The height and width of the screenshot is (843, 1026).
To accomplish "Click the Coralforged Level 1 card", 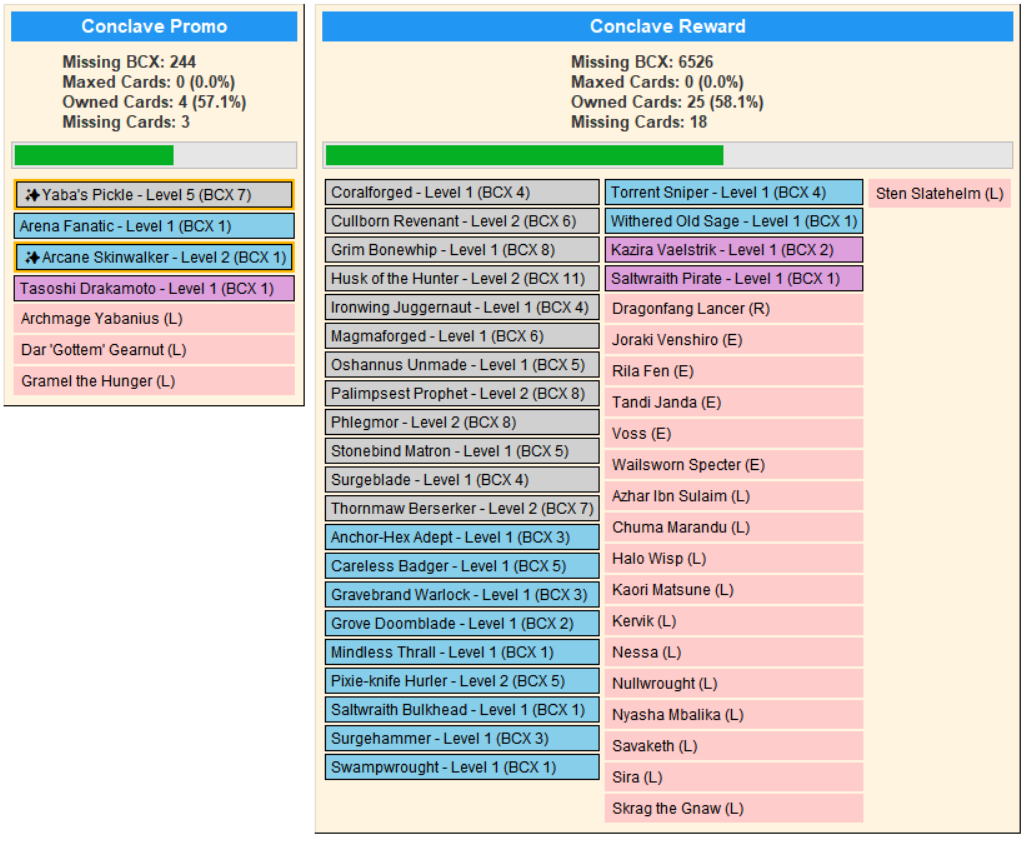I will tap(461, 193).
